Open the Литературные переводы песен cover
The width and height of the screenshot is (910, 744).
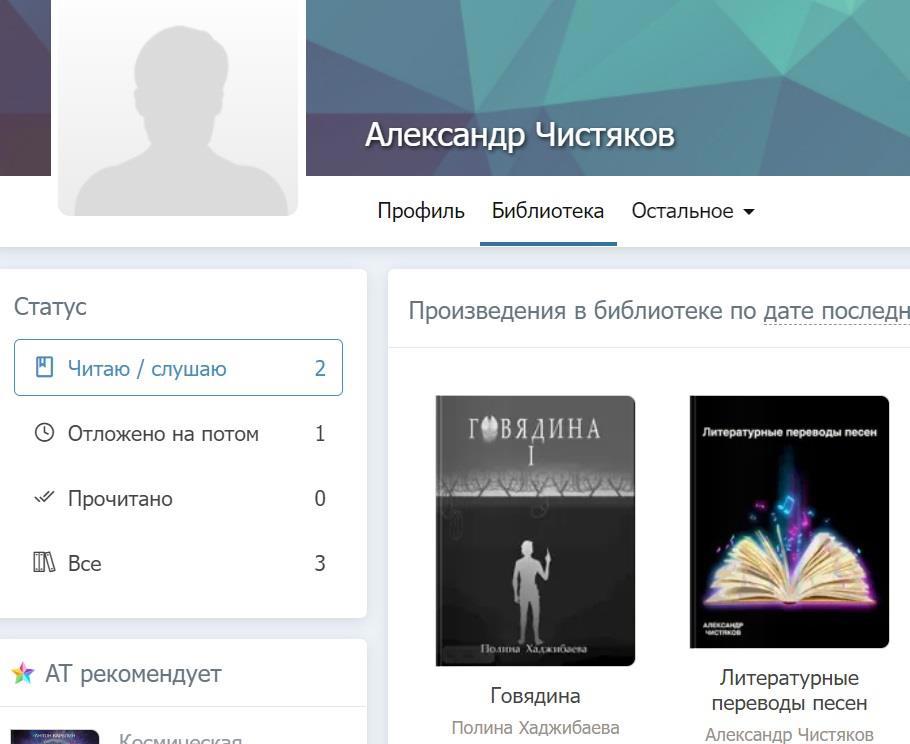pos(789,522)
